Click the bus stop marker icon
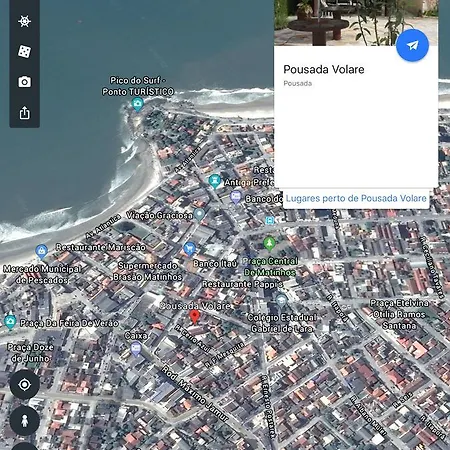Image resolution: width=450 pixels, height=450 pixels. pos(269,220)
